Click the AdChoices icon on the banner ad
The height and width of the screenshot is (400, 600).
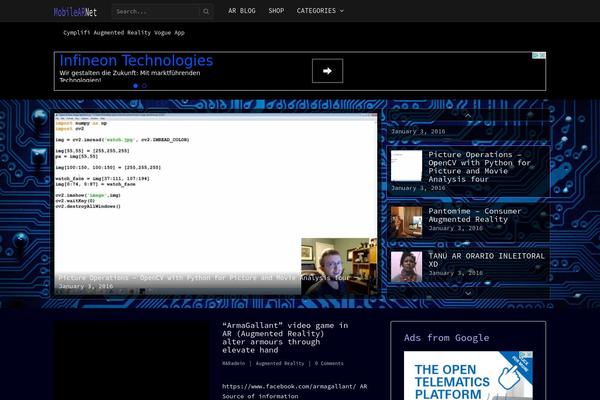(539, 56)
